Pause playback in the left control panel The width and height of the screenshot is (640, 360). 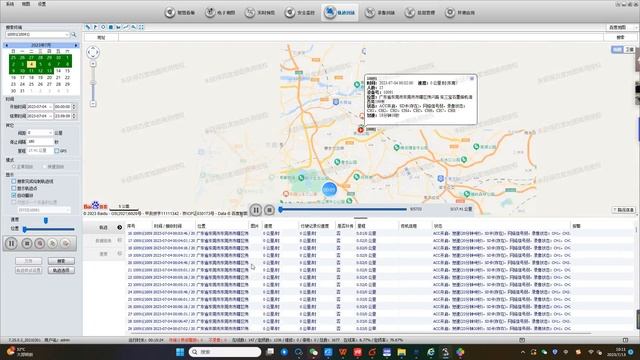point(11,244)
